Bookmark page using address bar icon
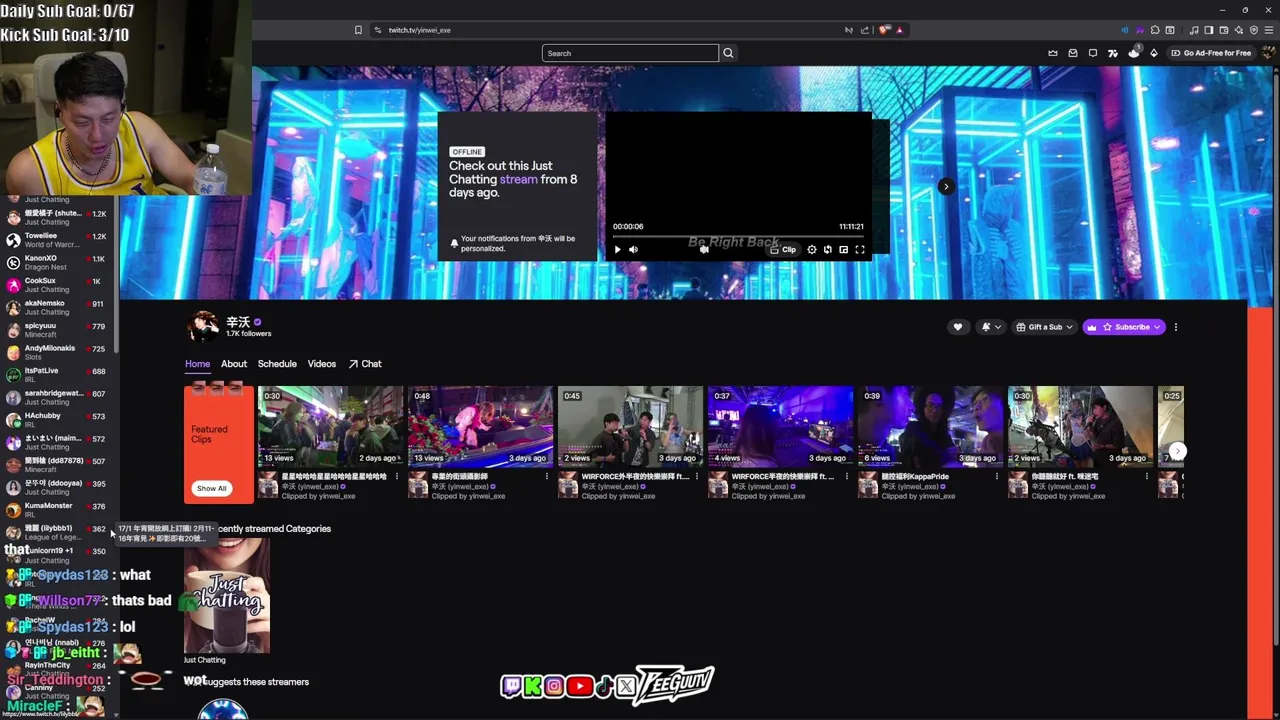Viewport: 1280px width, 720px height. (x=358, y=30)
